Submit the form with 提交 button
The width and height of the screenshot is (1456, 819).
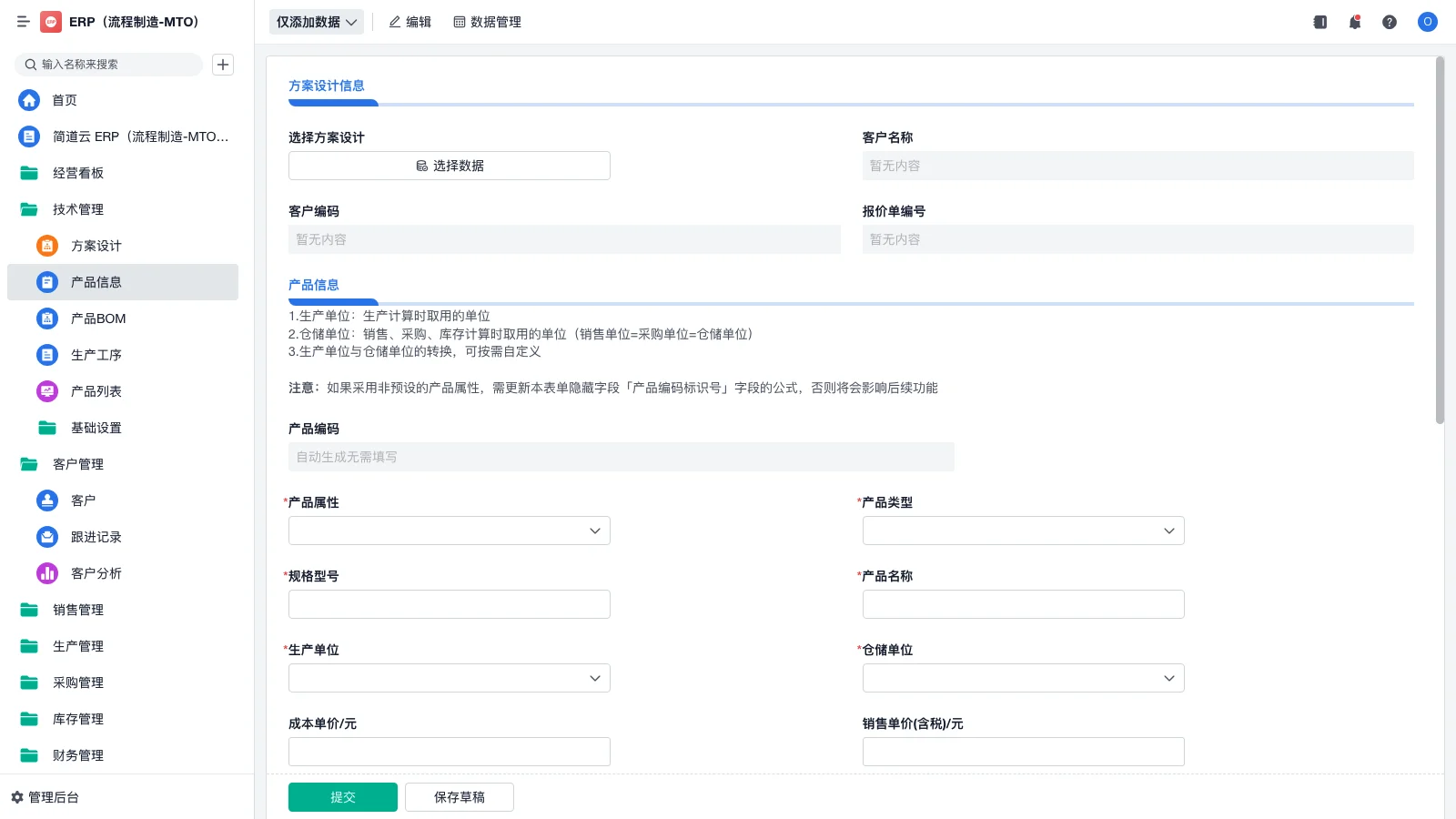coord(343,796)
